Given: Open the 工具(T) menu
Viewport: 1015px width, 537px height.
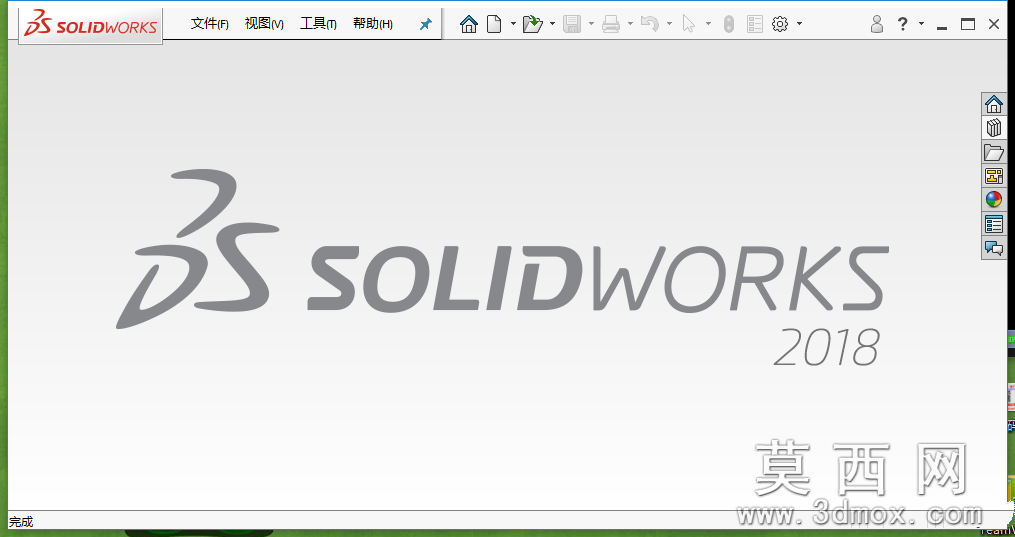Looking at the screenshot, I should (x=318, y=24).
